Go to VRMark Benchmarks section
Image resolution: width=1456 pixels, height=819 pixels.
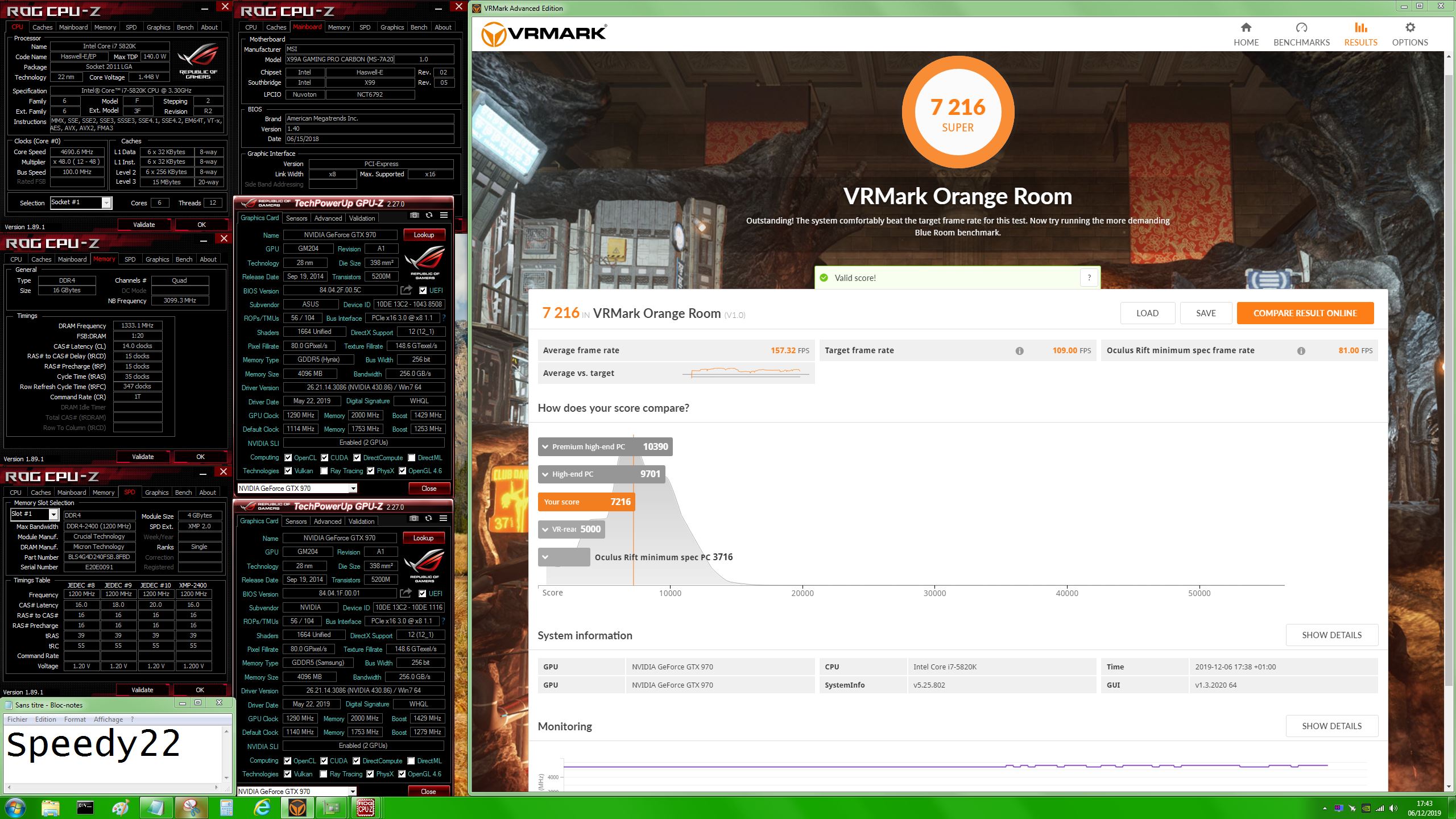pos(1301,35)
